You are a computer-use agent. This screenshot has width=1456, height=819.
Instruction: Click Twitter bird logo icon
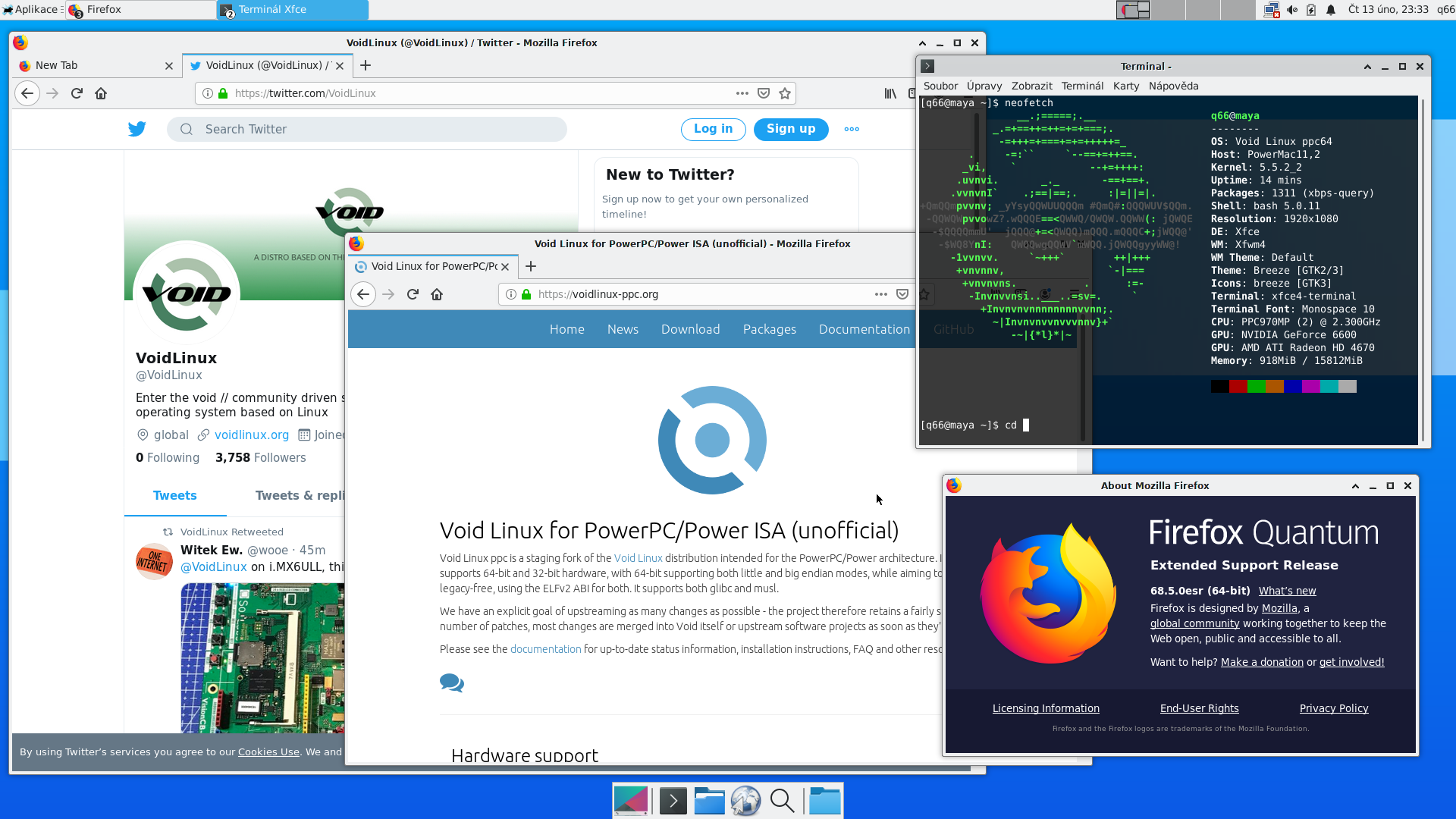click(137, 129)
